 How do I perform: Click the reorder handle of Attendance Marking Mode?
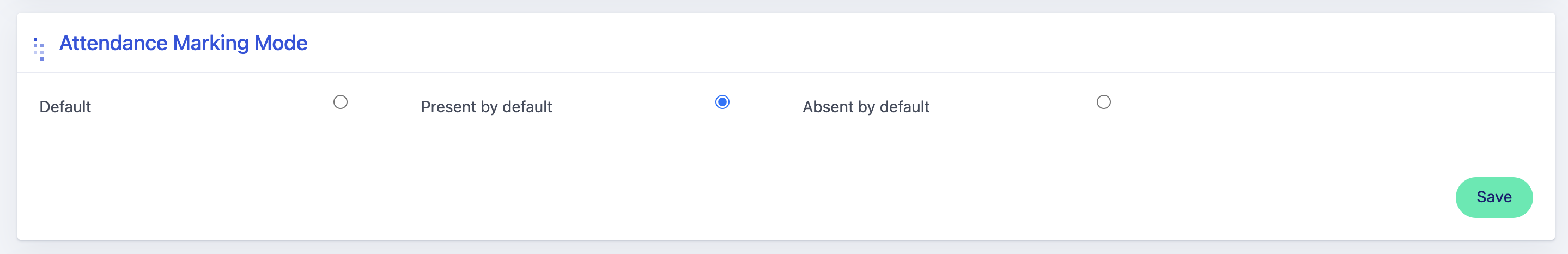39,48
